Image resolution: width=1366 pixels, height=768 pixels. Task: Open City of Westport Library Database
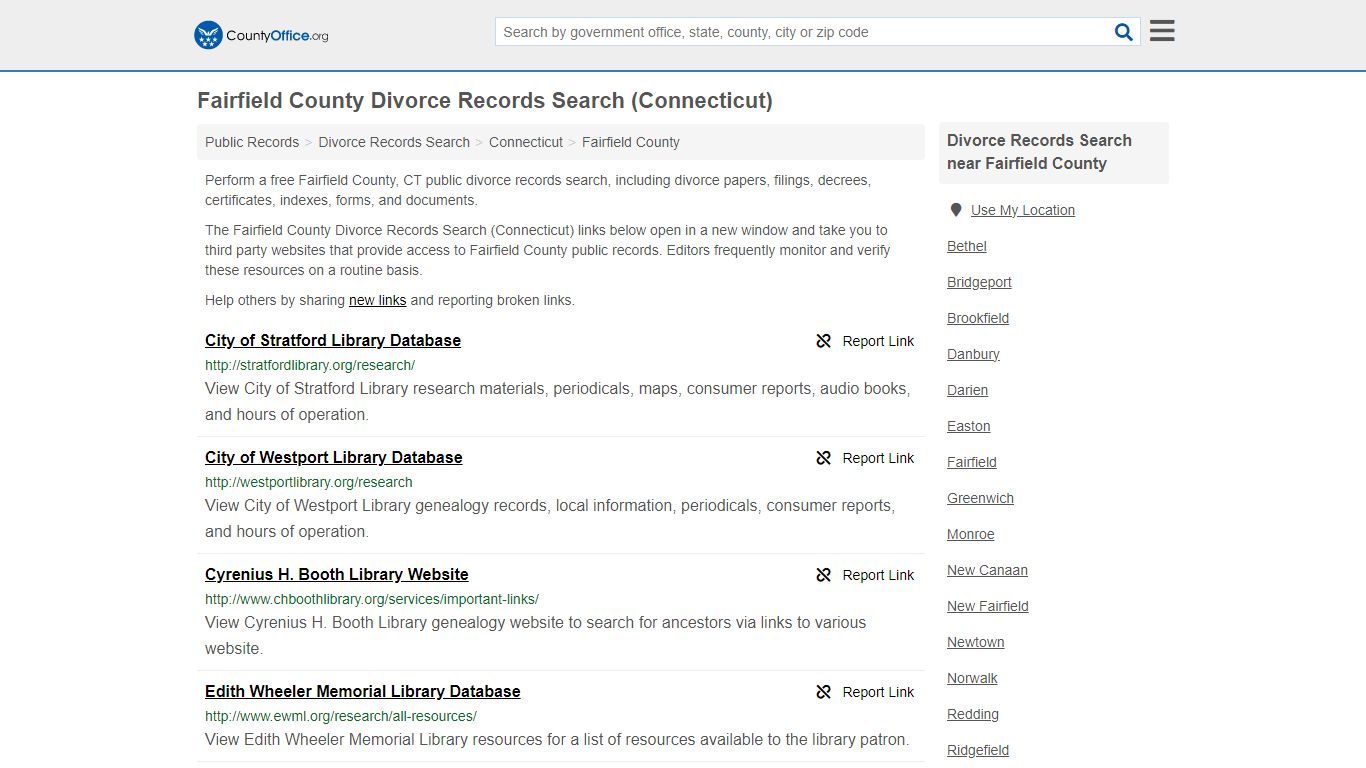pos(334,457)
